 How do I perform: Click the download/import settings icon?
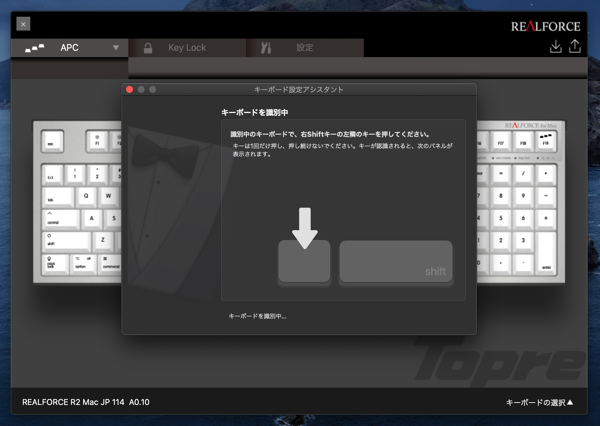coord(556,47)
